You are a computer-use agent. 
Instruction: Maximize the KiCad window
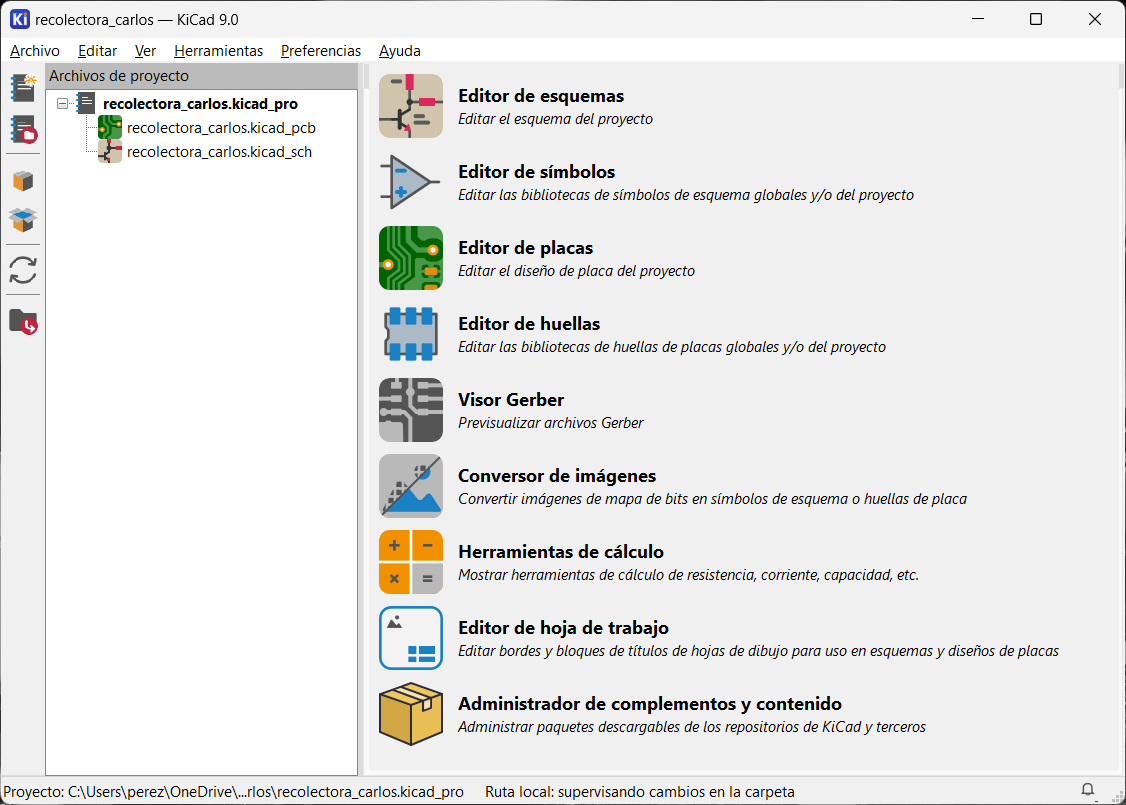[x=1036, y=19]
